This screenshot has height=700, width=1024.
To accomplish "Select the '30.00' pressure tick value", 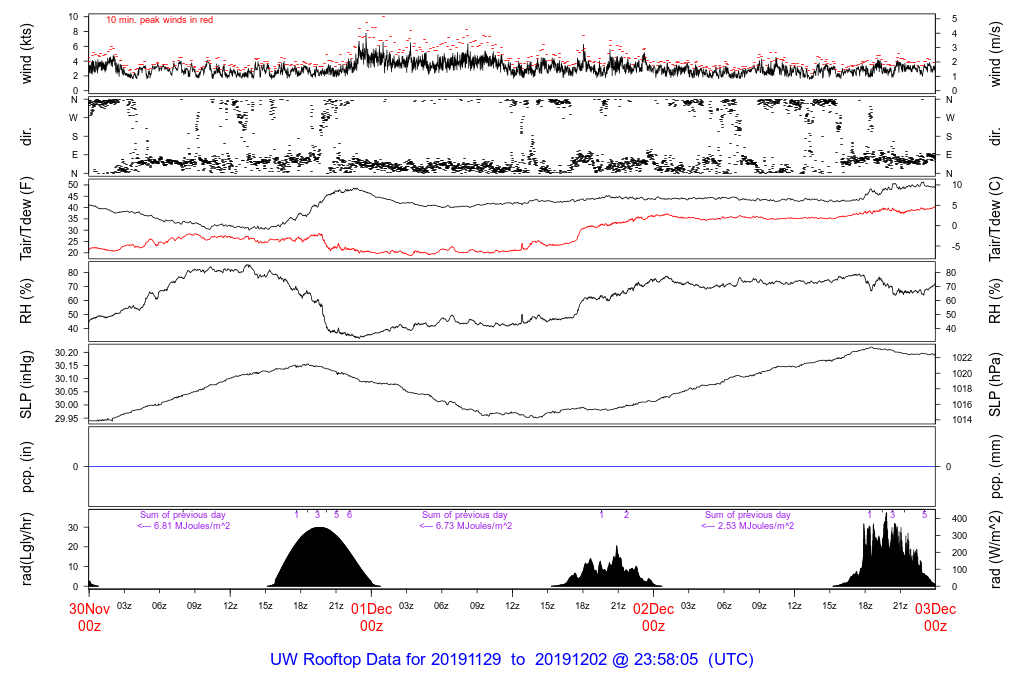I will [x=67, y=405].
